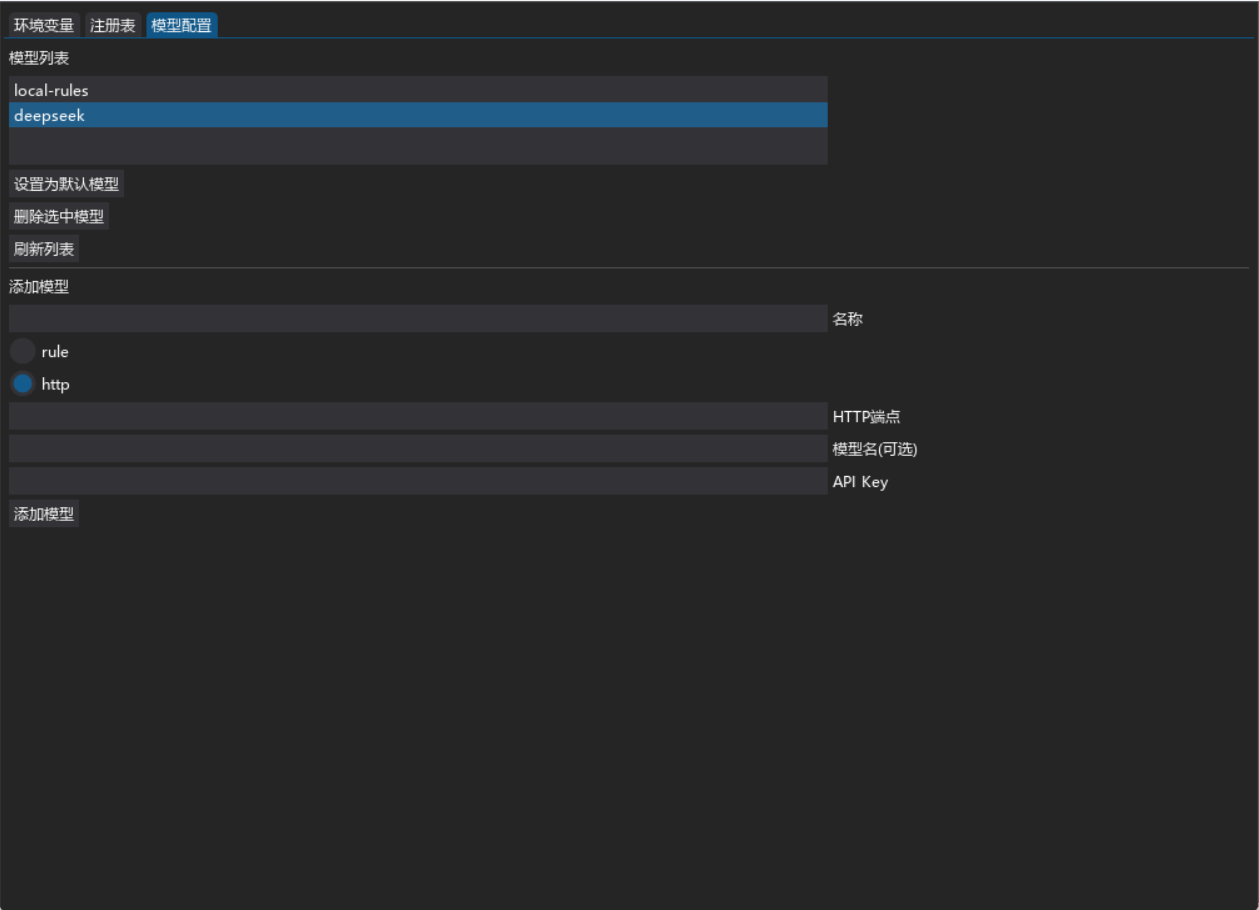
Task: Choose the http radio button
Action: 22,384
